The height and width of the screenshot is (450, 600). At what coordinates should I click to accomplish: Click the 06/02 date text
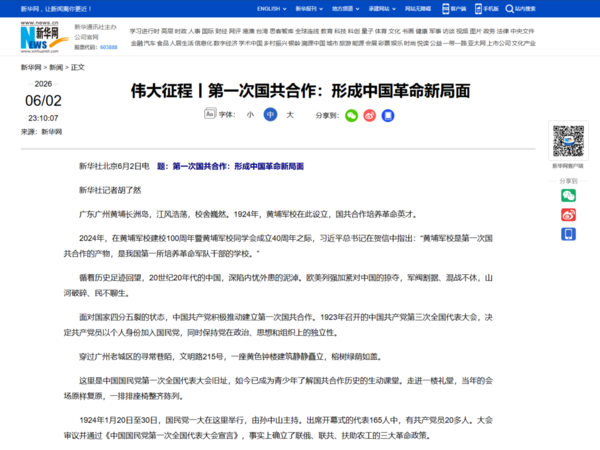pos(43,101)
